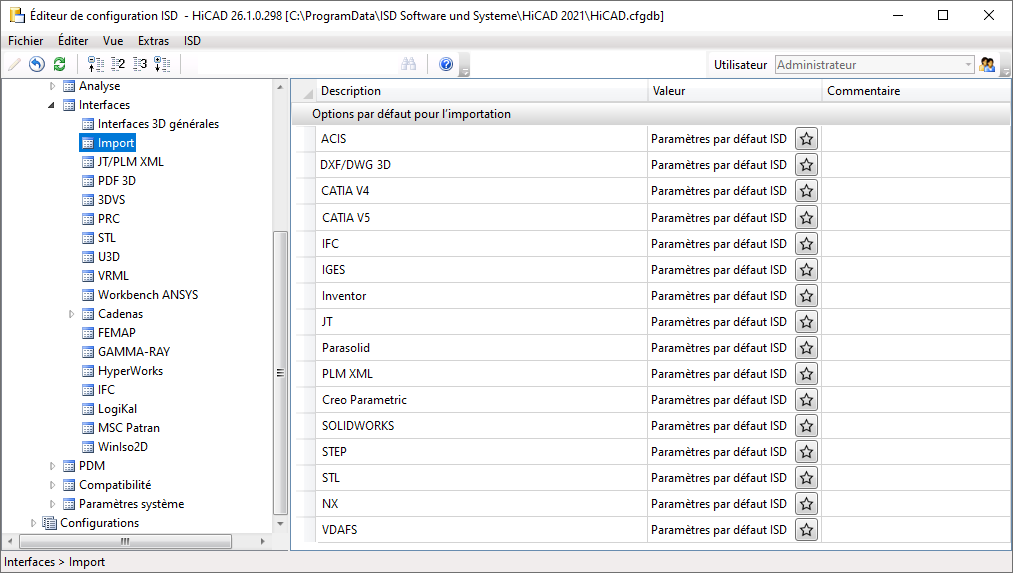This screenshot has width=1013, height=573.
Task: Click the star button for ACIS
Action: coord(807,139)
